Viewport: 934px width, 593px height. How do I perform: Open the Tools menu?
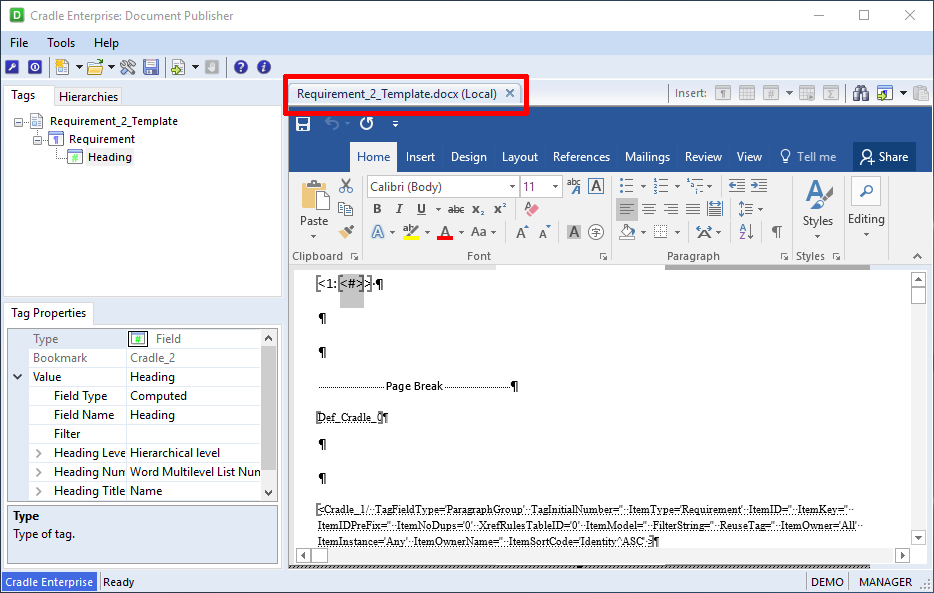(x=61, y=43)
